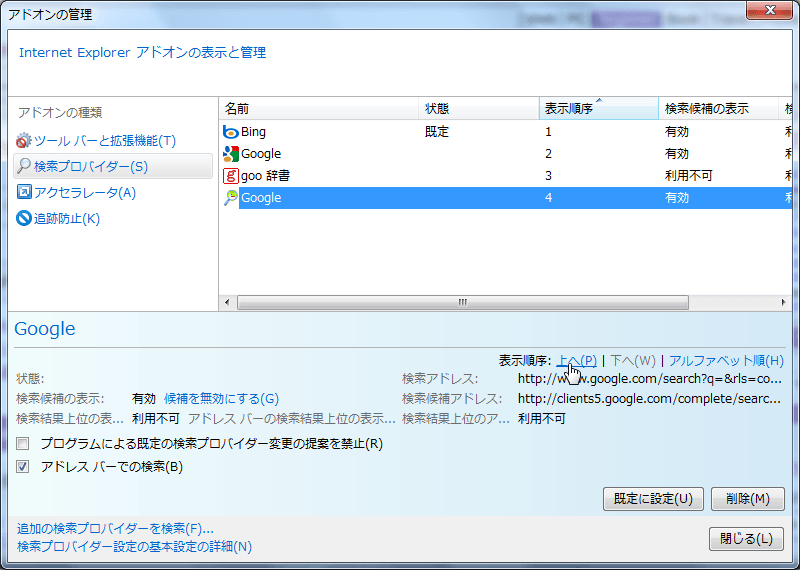Sort by 検索候補の表示 column header
The width and height of the screenshot is (800, 570).
click(718, 109)
